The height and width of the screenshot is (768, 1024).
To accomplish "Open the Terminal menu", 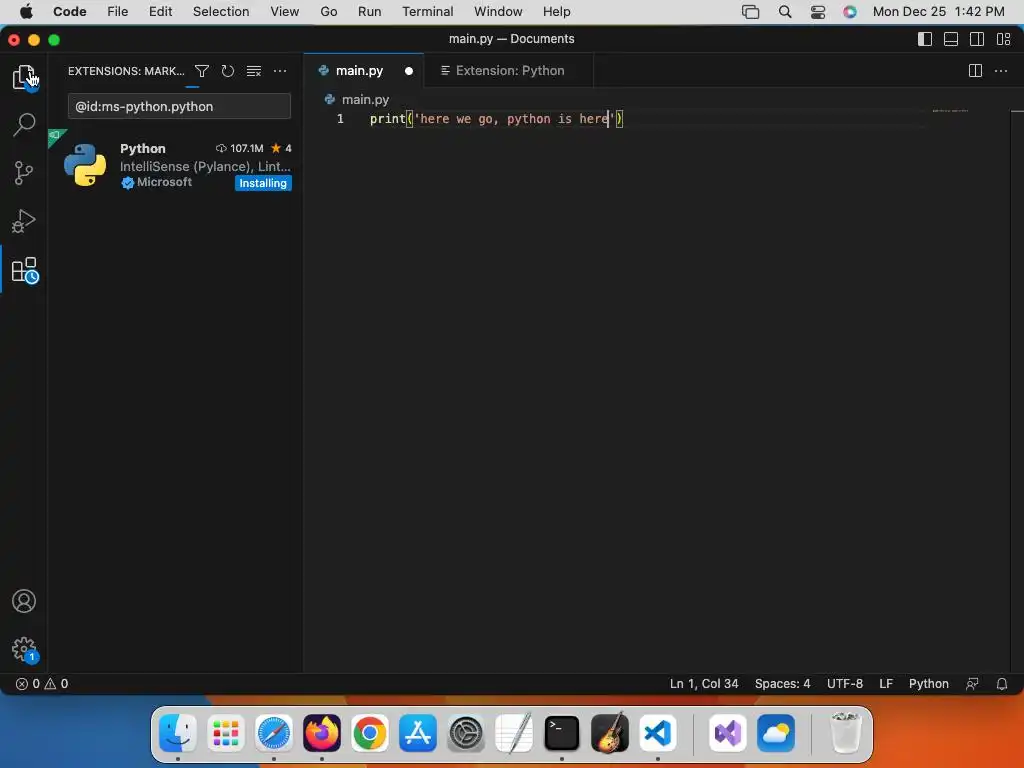I will pyautogui.click(x=427, y=12).
